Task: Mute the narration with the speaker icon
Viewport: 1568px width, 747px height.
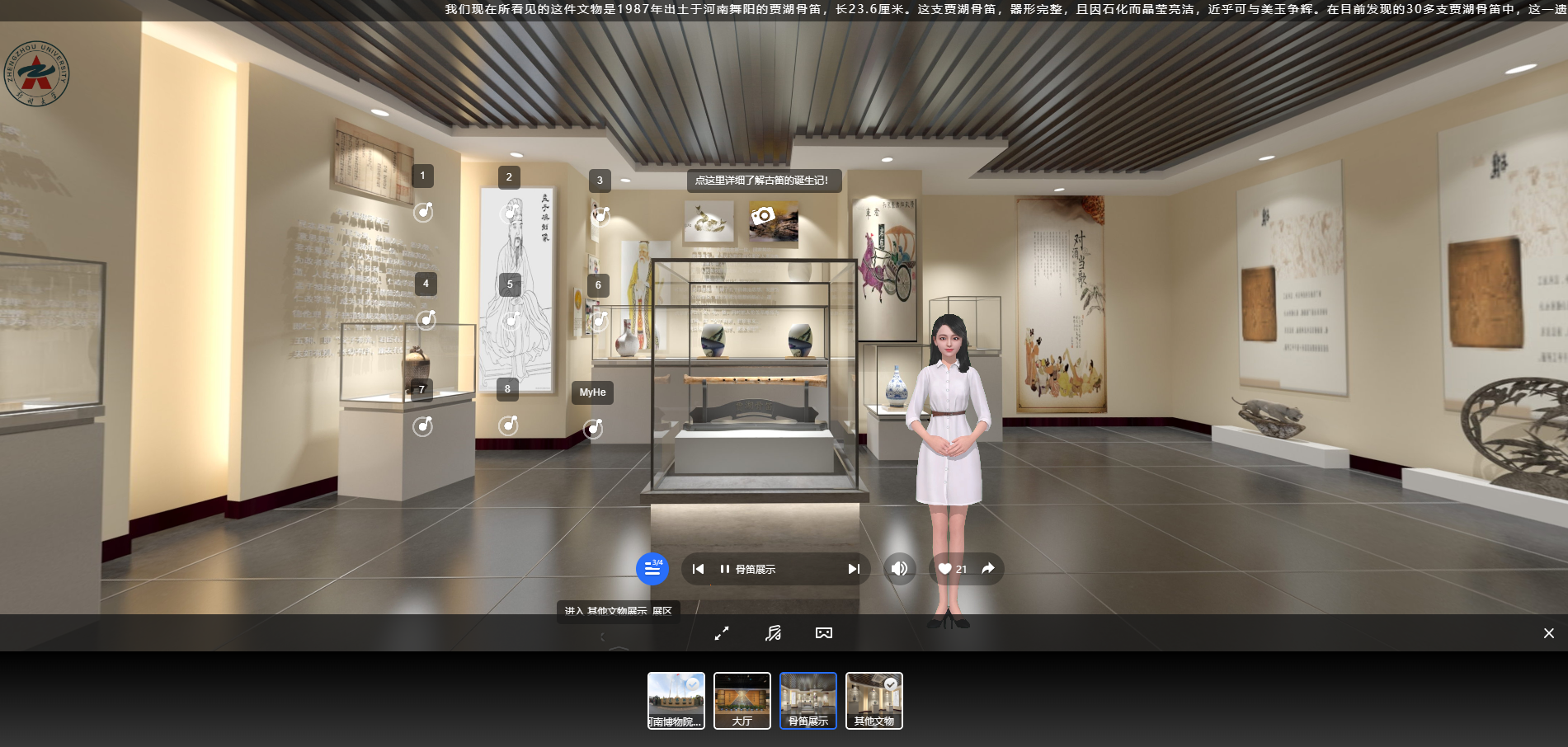Action: click(899, 568)
